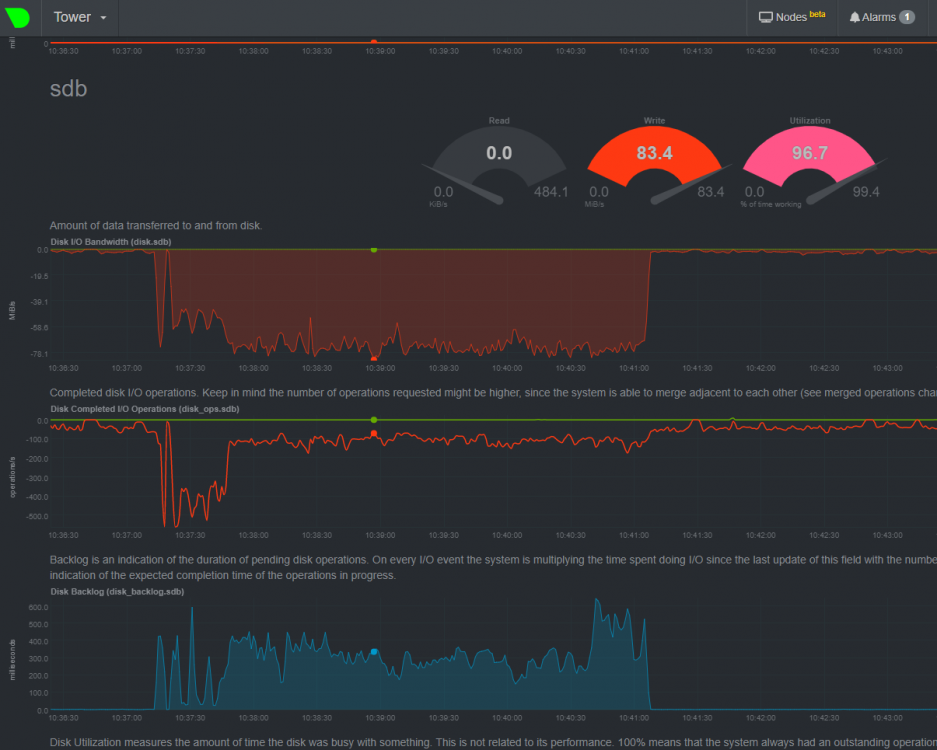937x750 pixels.
Task: Click the red marker on top timeline strip
Action: click(374, 42)
